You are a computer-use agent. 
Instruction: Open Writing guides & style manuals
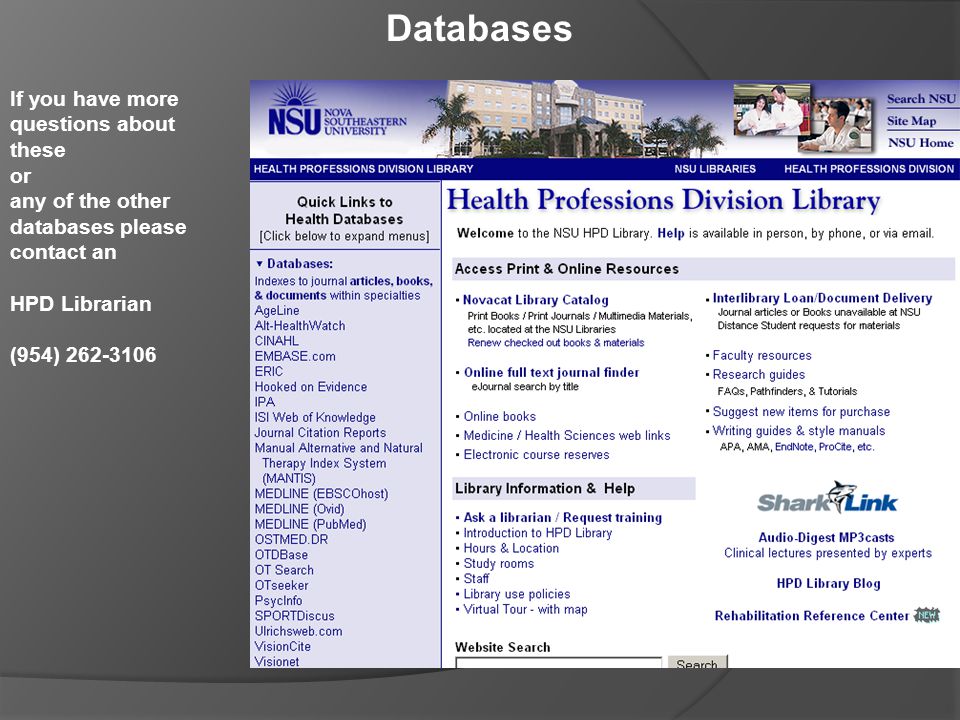798,430
